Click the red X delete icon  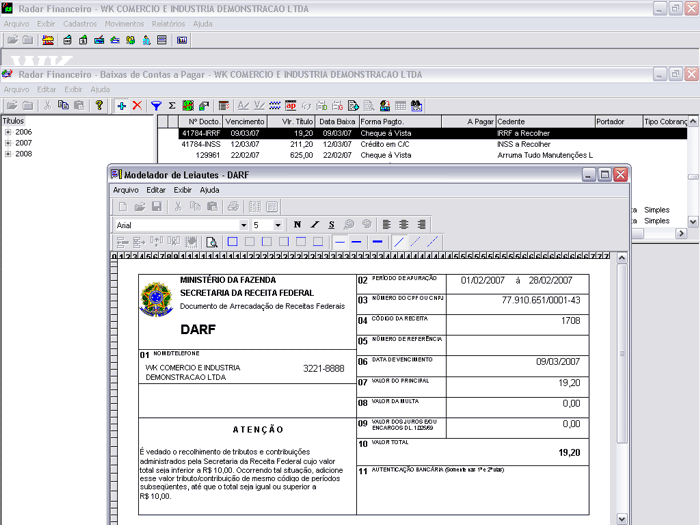click(137, 105)
